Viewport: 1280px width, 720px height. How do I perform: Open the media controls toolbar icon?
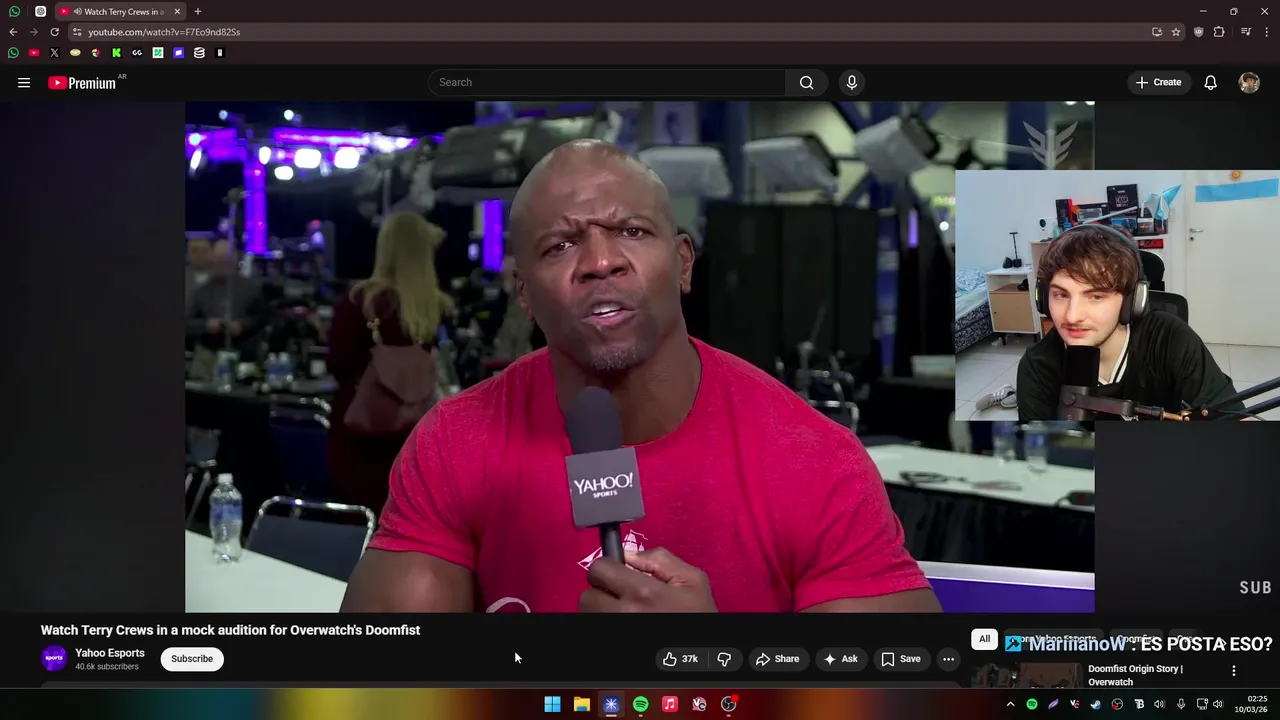pos(1246,32)
